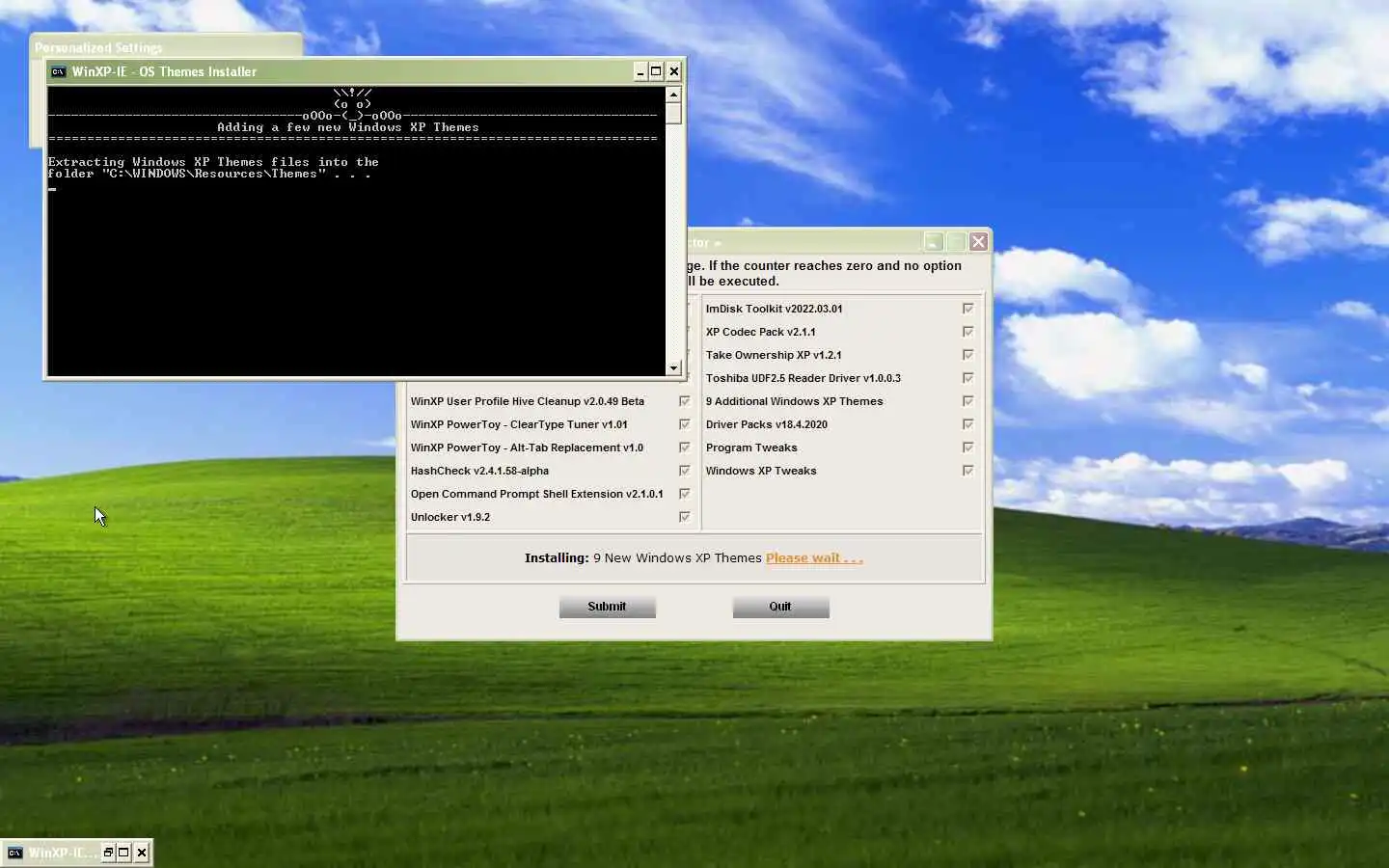Viewport: 1389px width, 868px height.
Task: Click WinXP PowerToy Alt-Tab Replacement label
Action: pos(527,448)
